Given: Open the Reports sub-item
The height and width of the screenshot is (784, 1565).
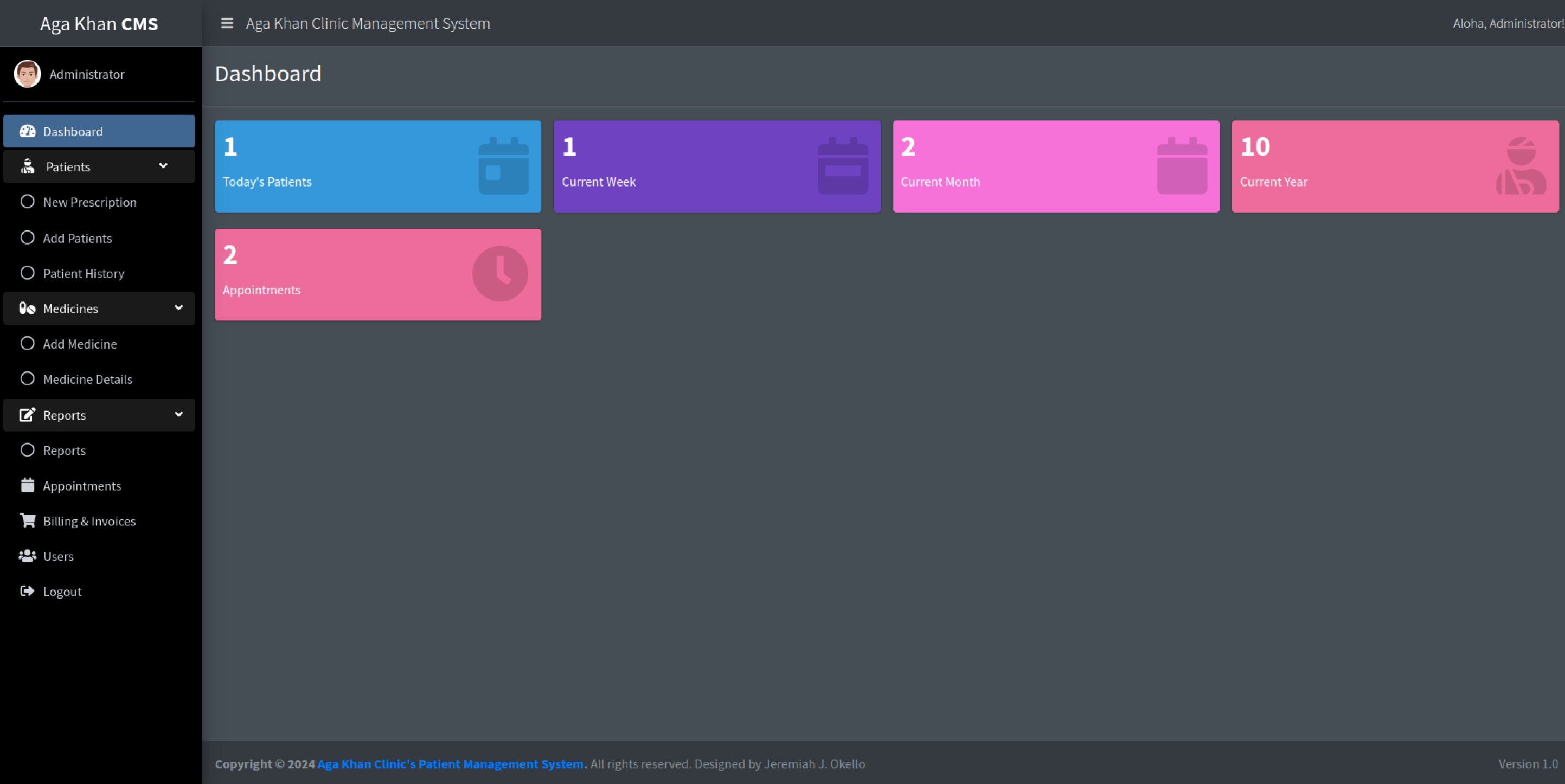Looking at the screenshot, I should pos(99,451).
